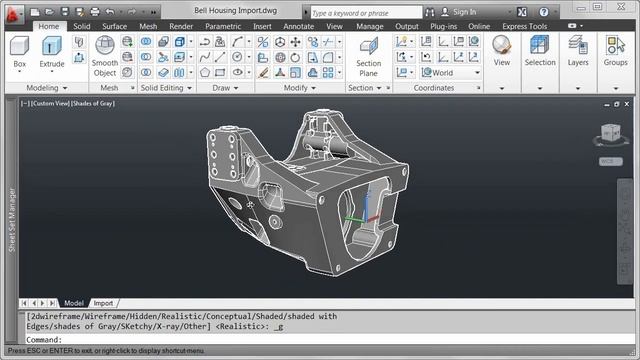This screenshot has height=360, width=640.
Task: Open the Home ribbon tab
Action: [49, 26]
